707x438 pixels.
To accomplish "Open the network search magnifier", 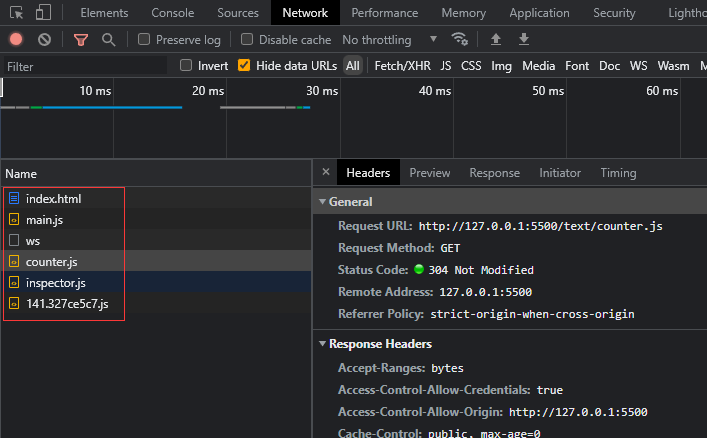I will 109,40.
